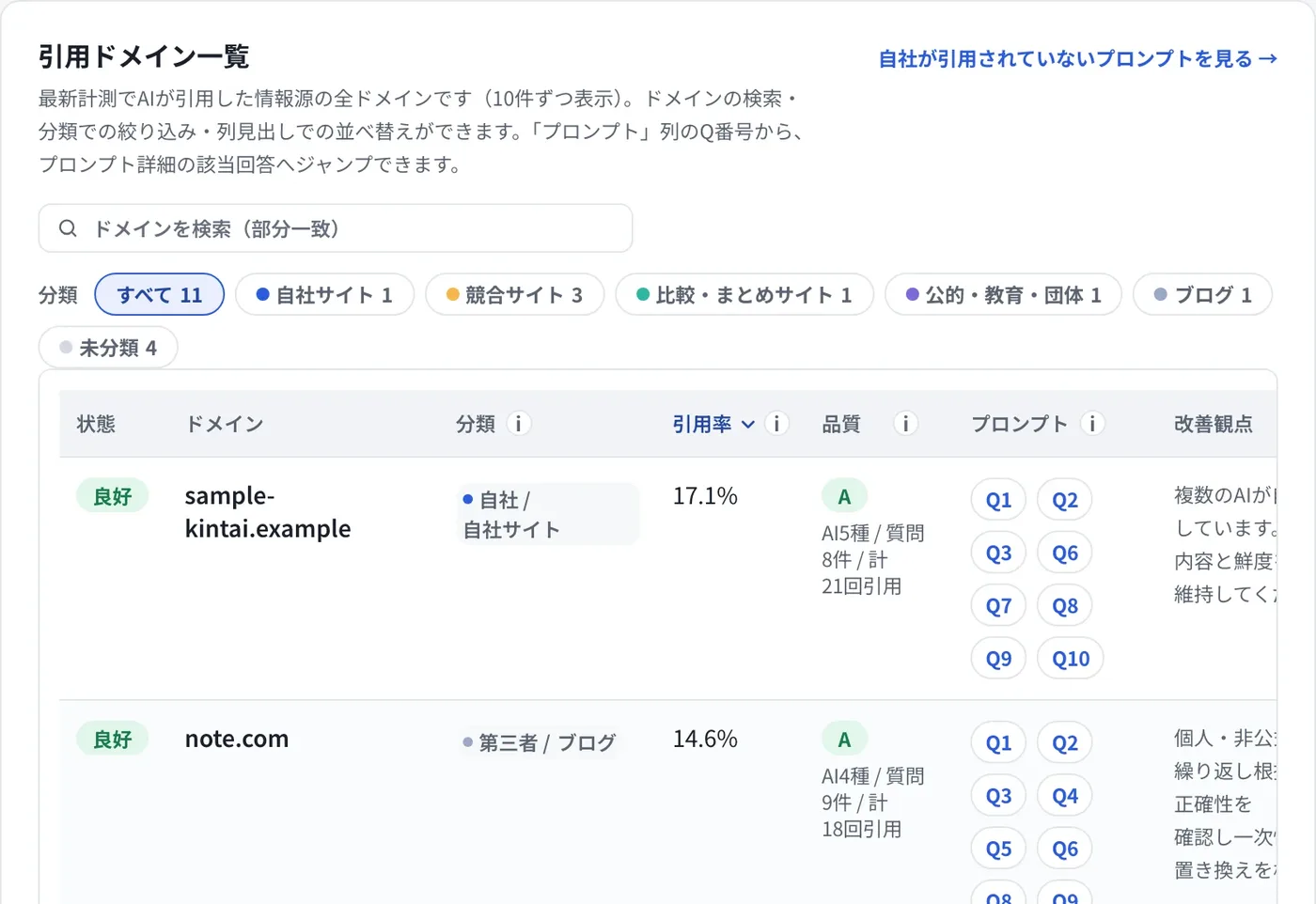This screenshot has width=1316, height=904.
Task: Open Q1 prompt in sample-kintai.example row
Action: (x=998, y=500)
